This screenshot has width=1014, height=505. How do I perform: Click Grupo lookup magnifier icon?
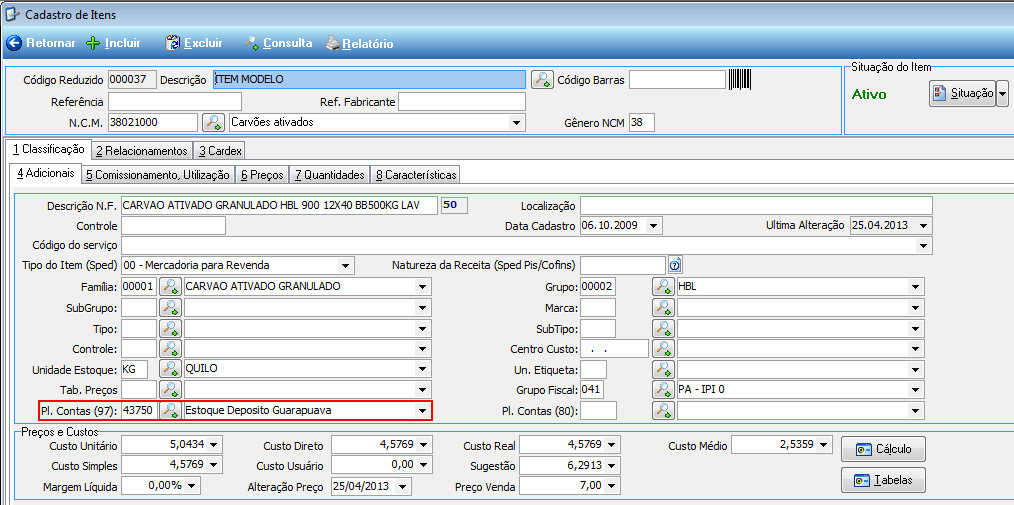coord(663,286)
